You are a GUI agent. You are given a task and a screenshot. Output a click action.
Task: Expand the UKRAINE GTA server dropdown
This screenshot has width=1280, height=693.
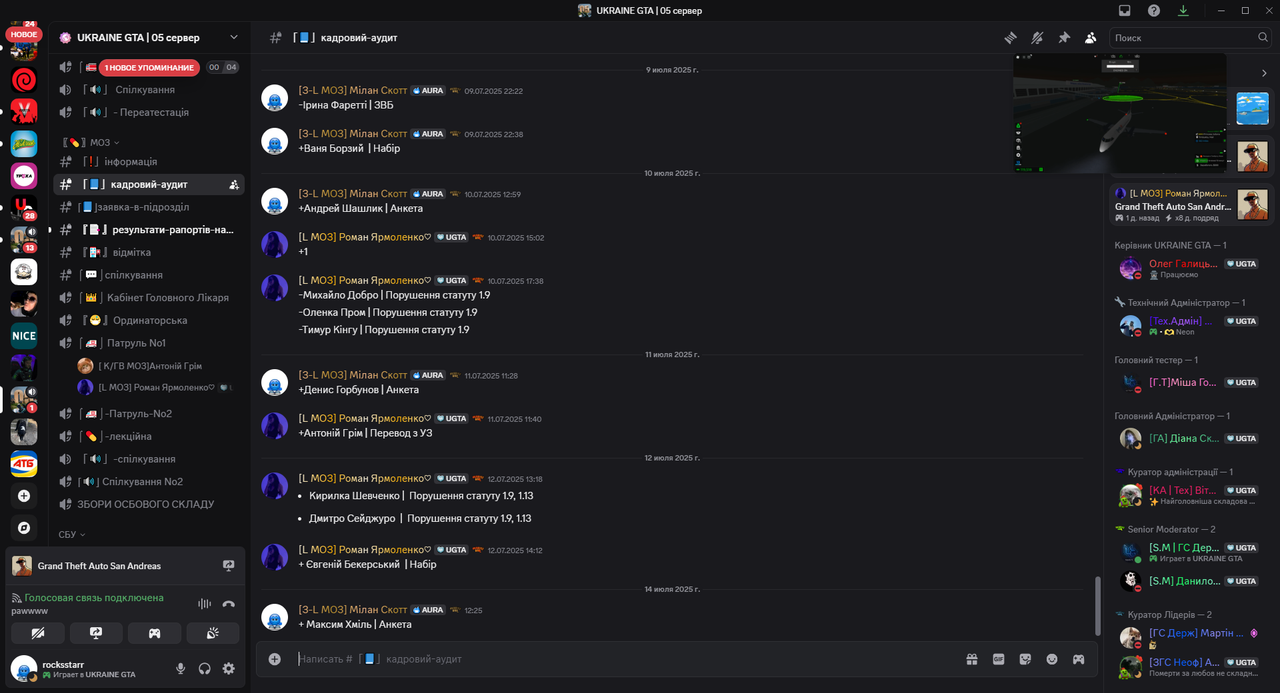pyautogui.click(x=234, y=37)
